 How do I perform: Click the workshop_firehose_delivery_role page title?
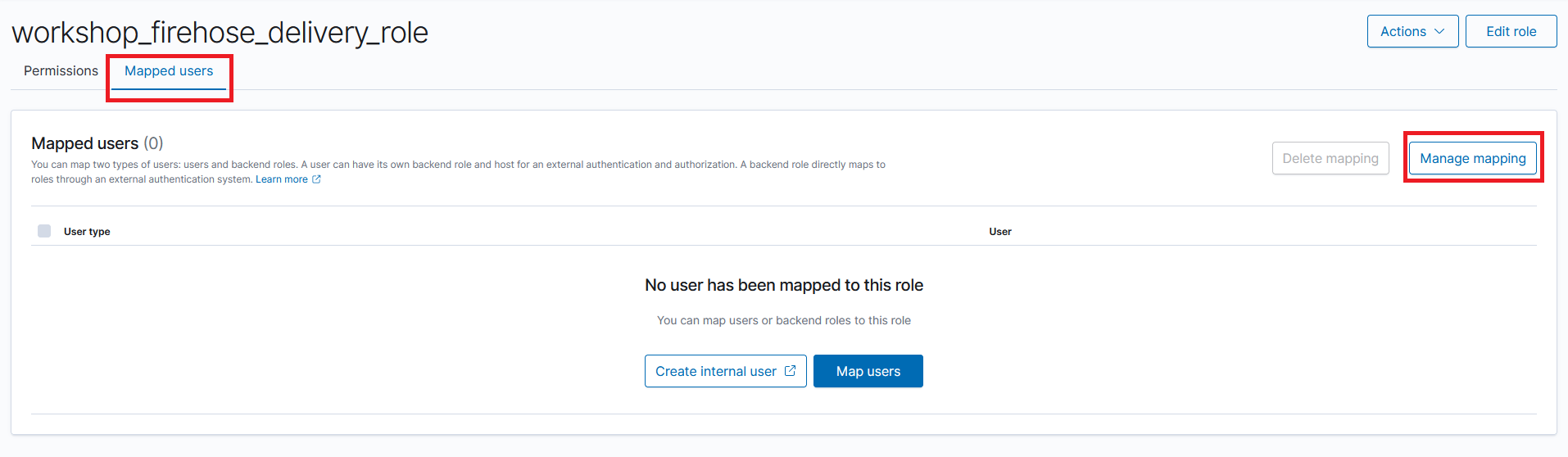[x=220, y=33]
